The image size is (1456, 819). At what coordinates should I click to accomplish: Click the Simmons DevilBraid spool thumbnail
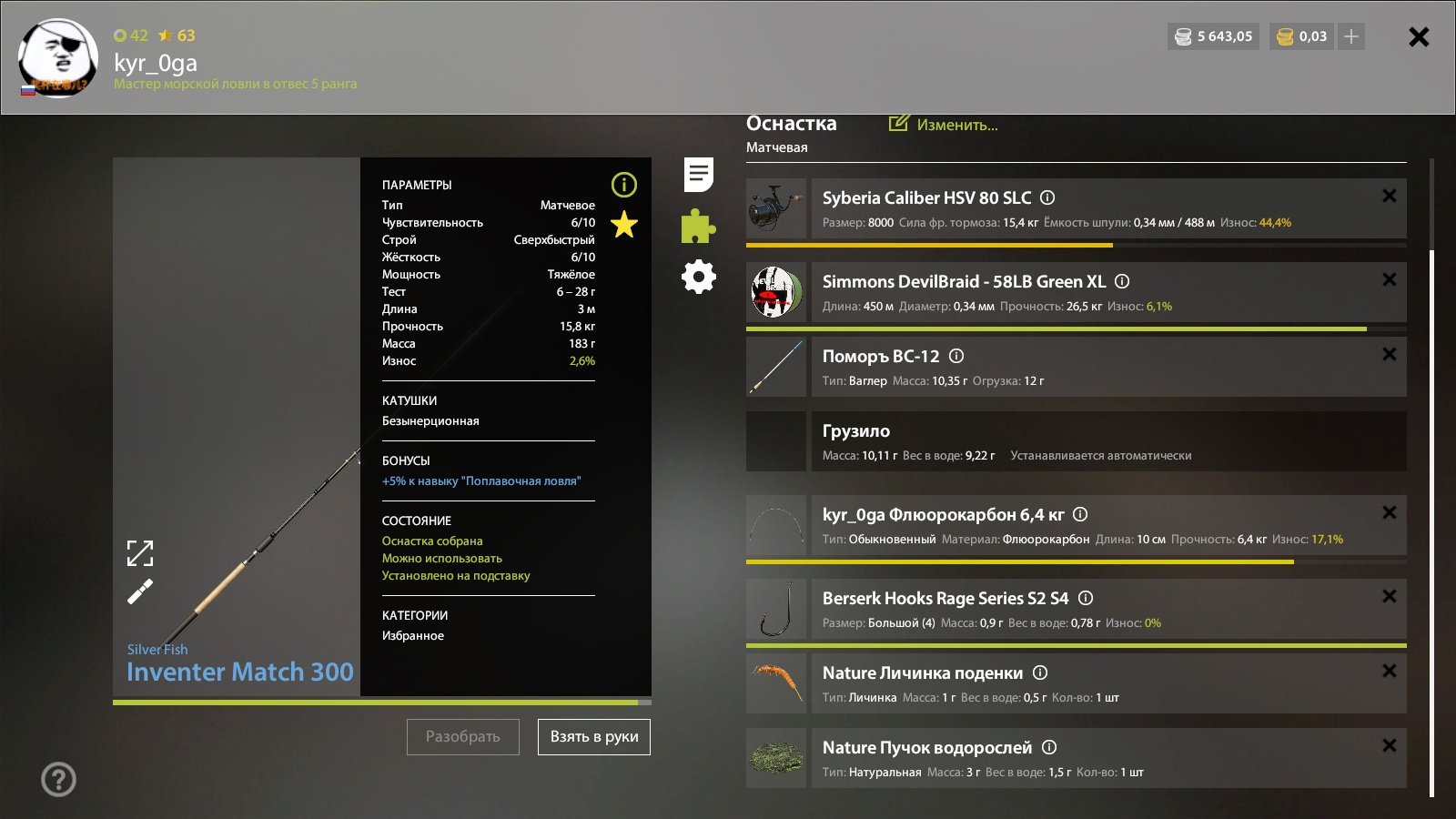[x=776, y=292]
